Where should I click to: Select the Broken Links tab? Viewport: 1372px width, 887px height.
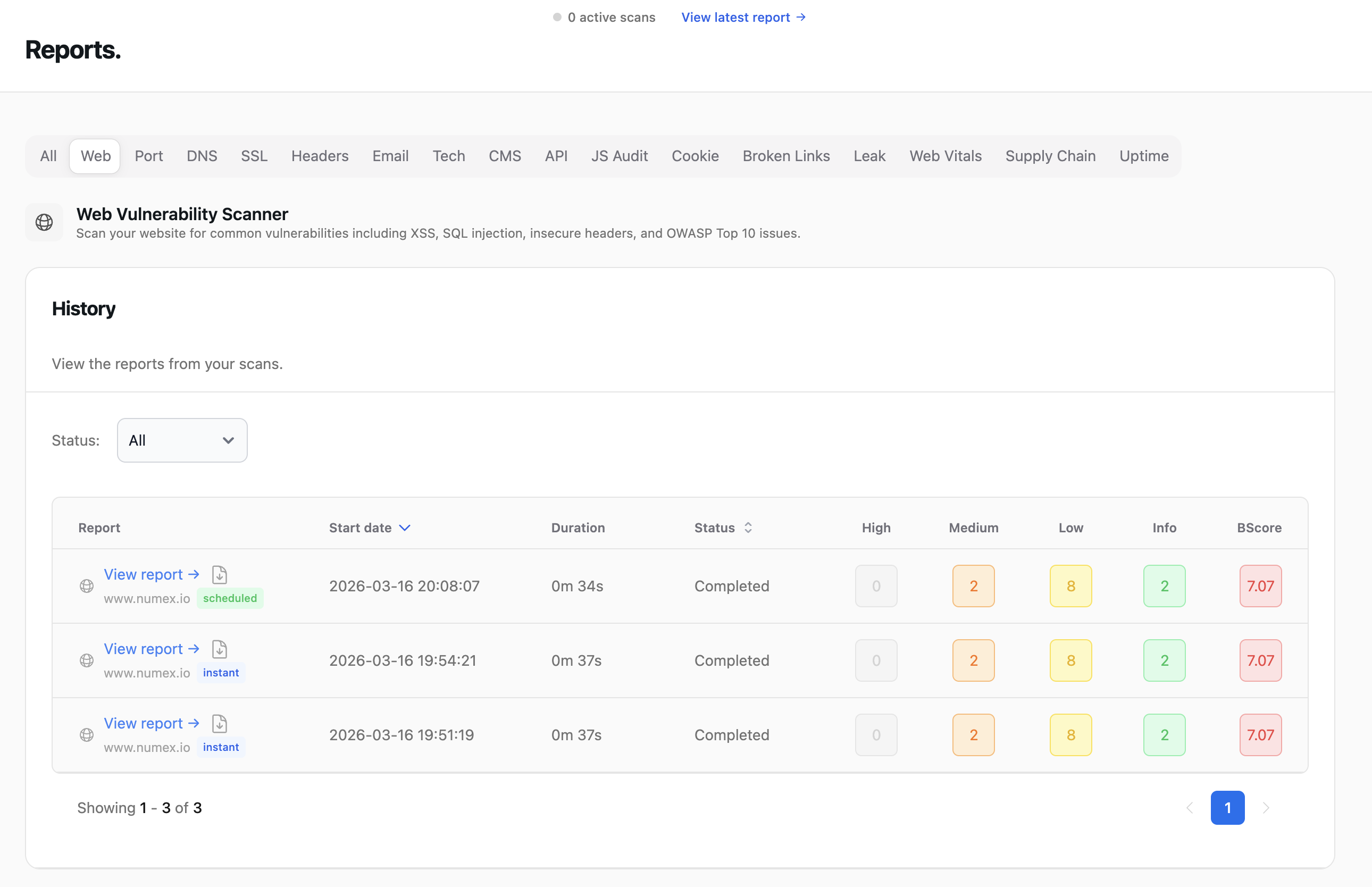(x=785, y=156)
